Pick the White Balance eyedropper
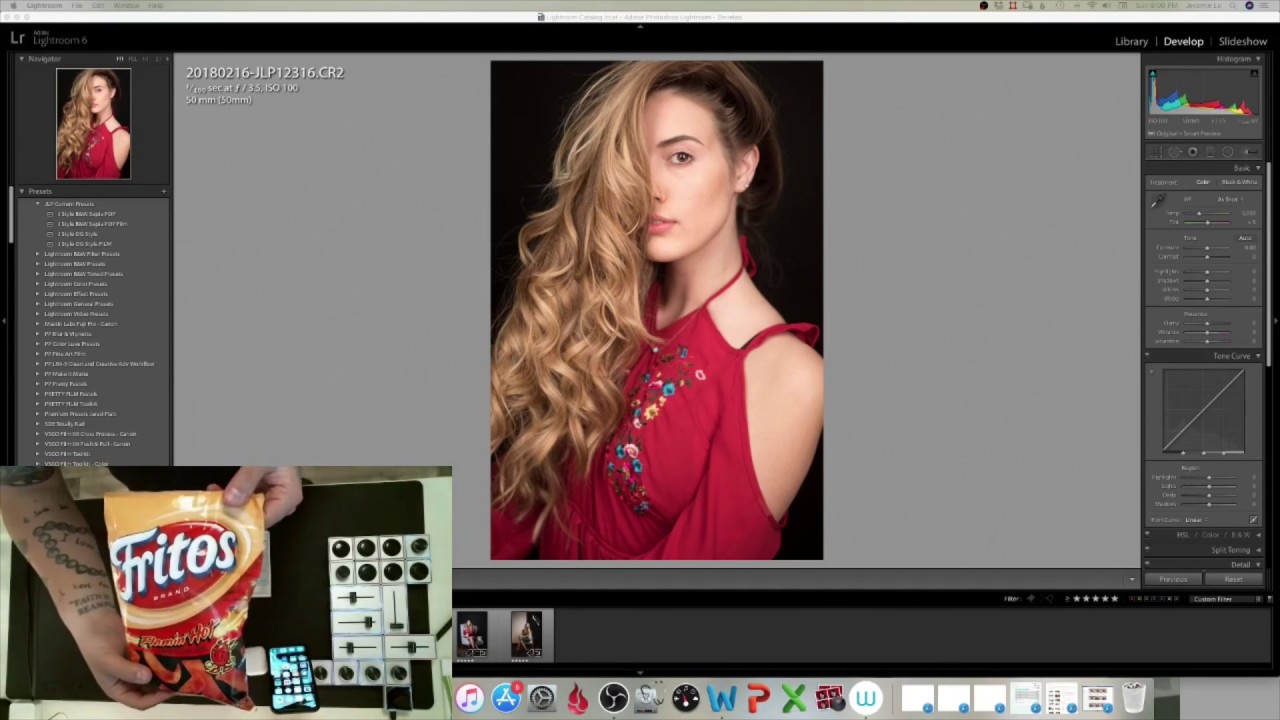Viewport: 1280px width, 720px height. click(x=1157, y=201)
